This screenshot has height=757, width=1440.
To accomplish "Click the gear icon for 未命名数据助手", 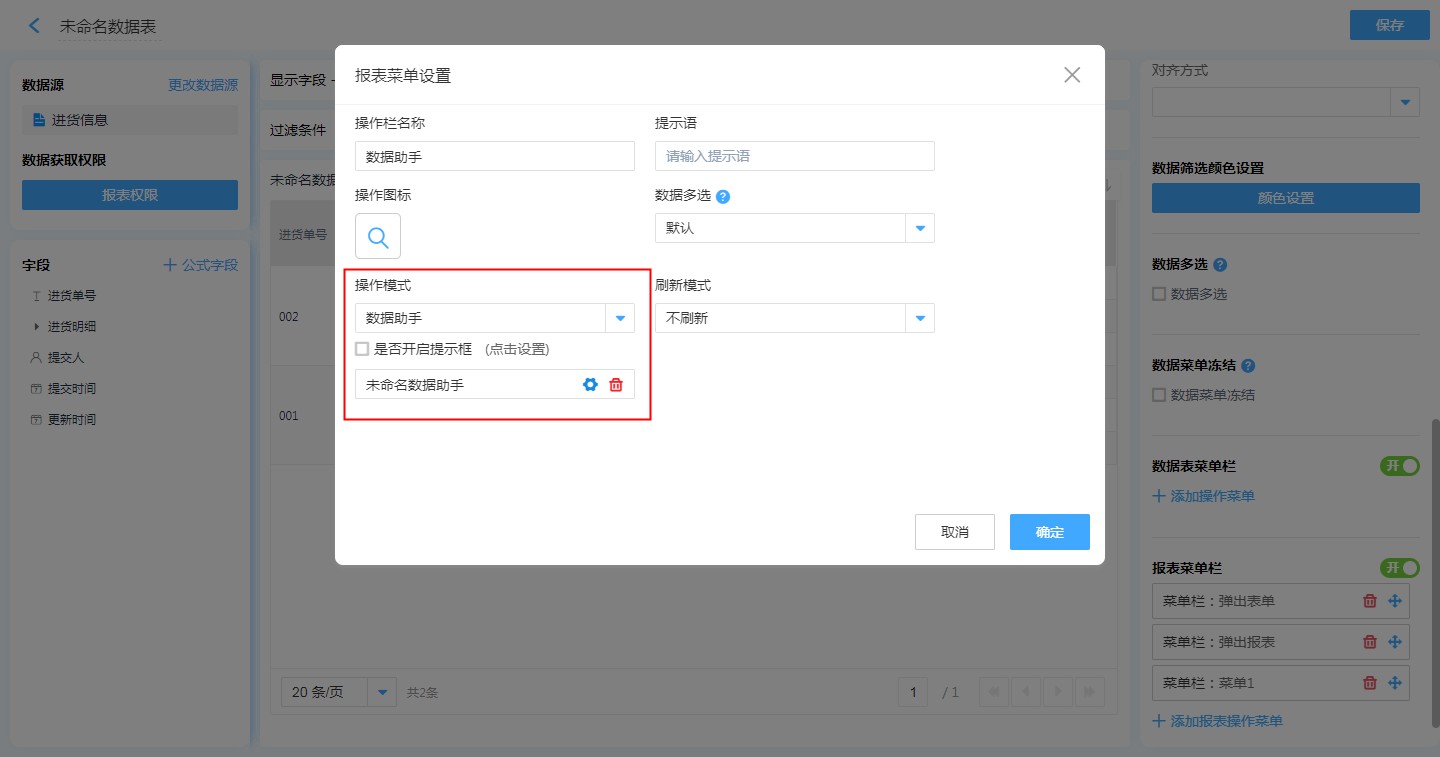I will click(590, 384).
